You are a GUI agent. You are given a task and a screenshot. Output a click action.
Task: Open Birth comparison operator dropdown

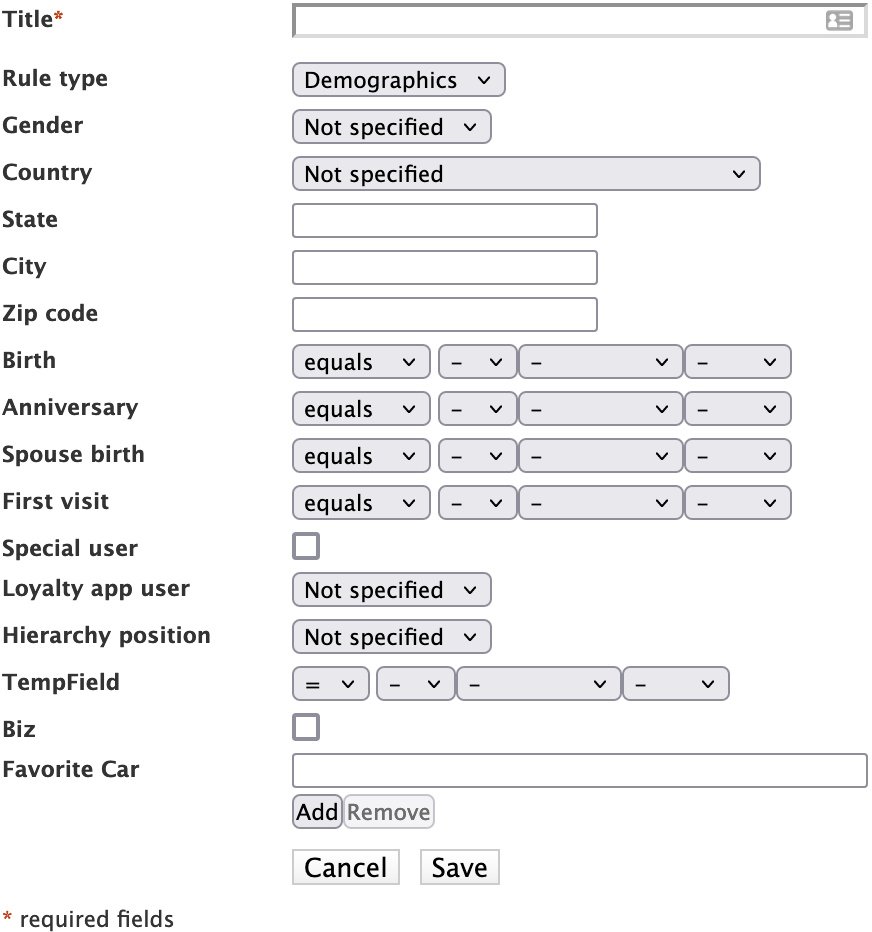coord(360,362)
